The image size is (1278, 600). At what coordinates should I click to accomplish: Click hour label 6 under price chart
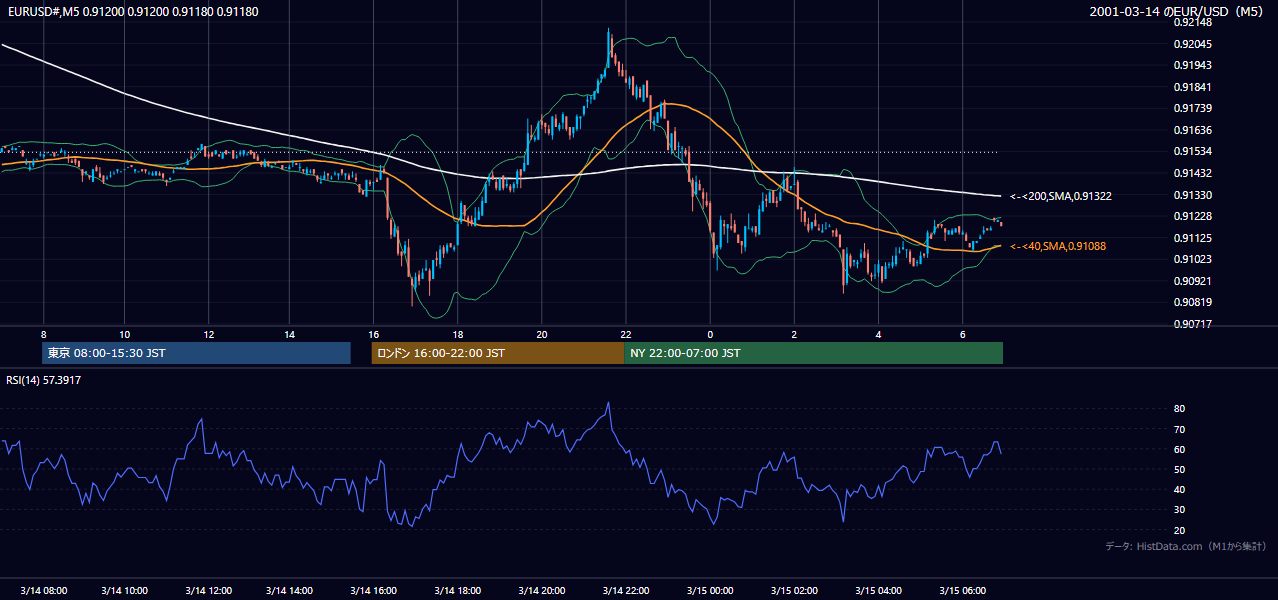(962, 334)
